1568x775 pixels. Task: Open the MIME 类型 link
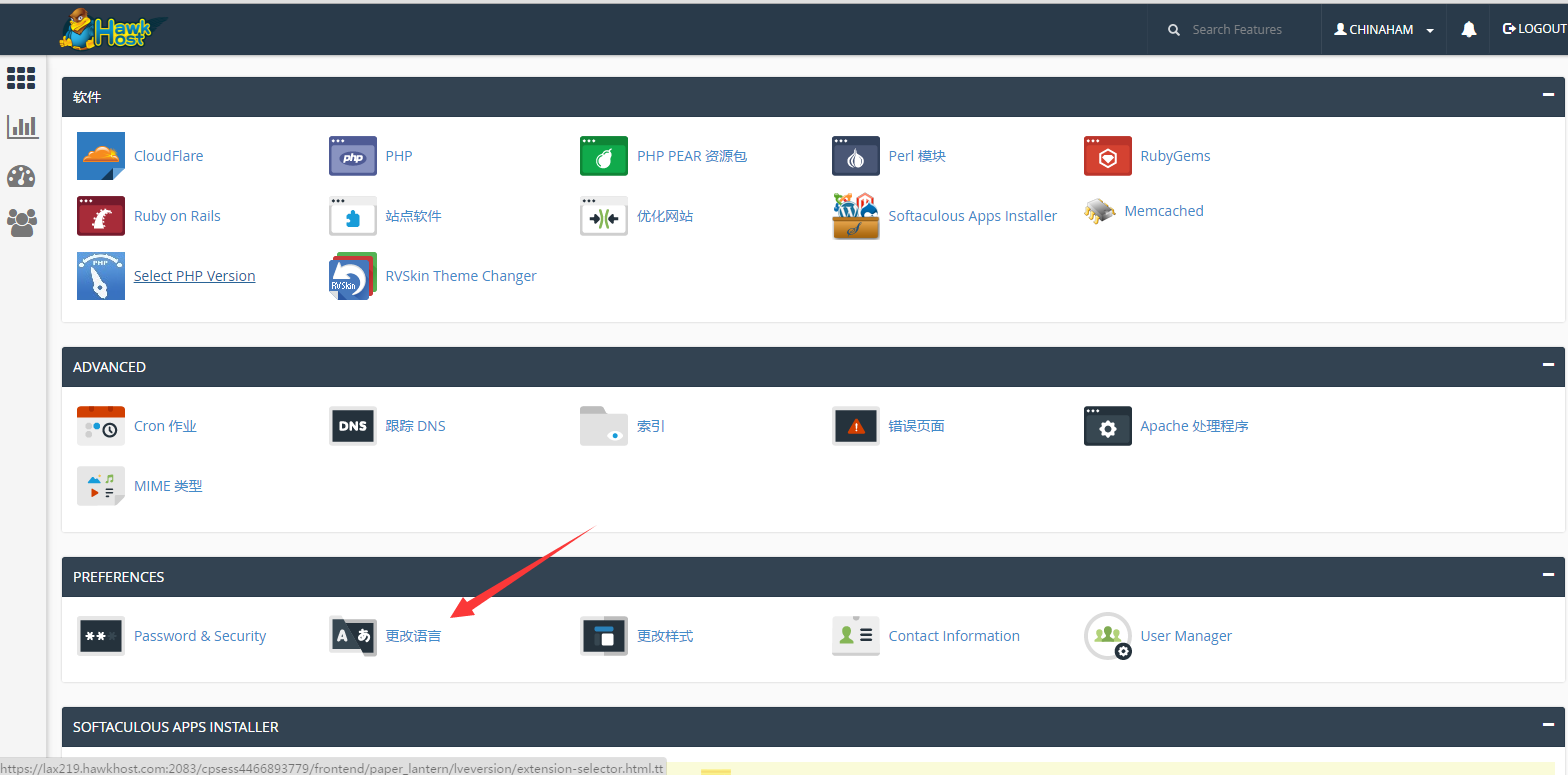[x=168, y=486]
